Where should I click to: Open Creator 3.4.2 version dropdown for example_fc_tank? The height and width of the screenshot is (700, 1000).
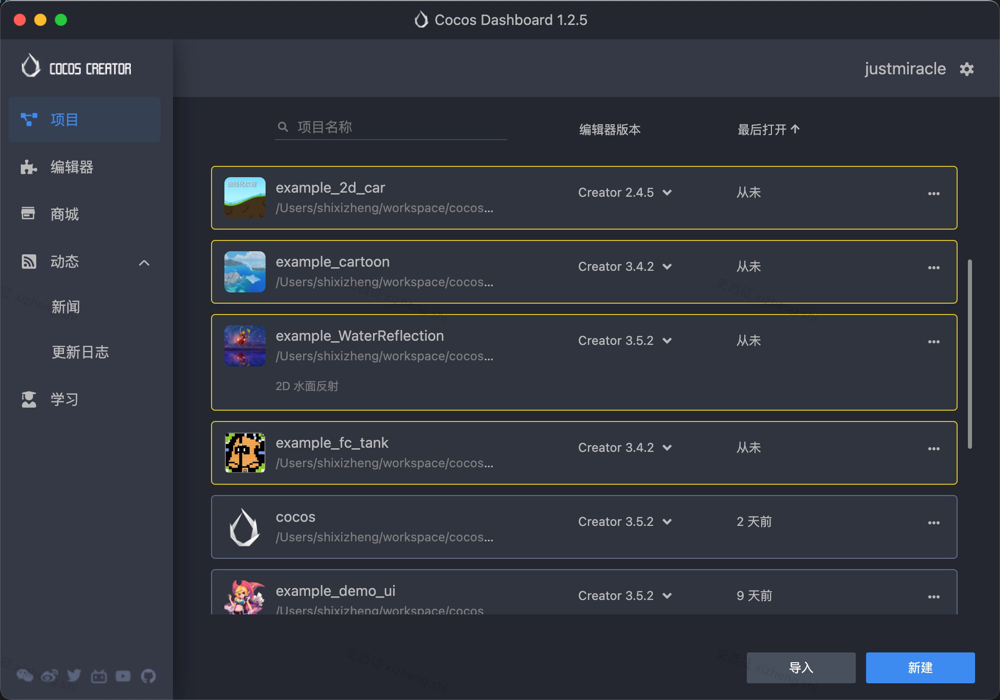(x=625, y=448)
